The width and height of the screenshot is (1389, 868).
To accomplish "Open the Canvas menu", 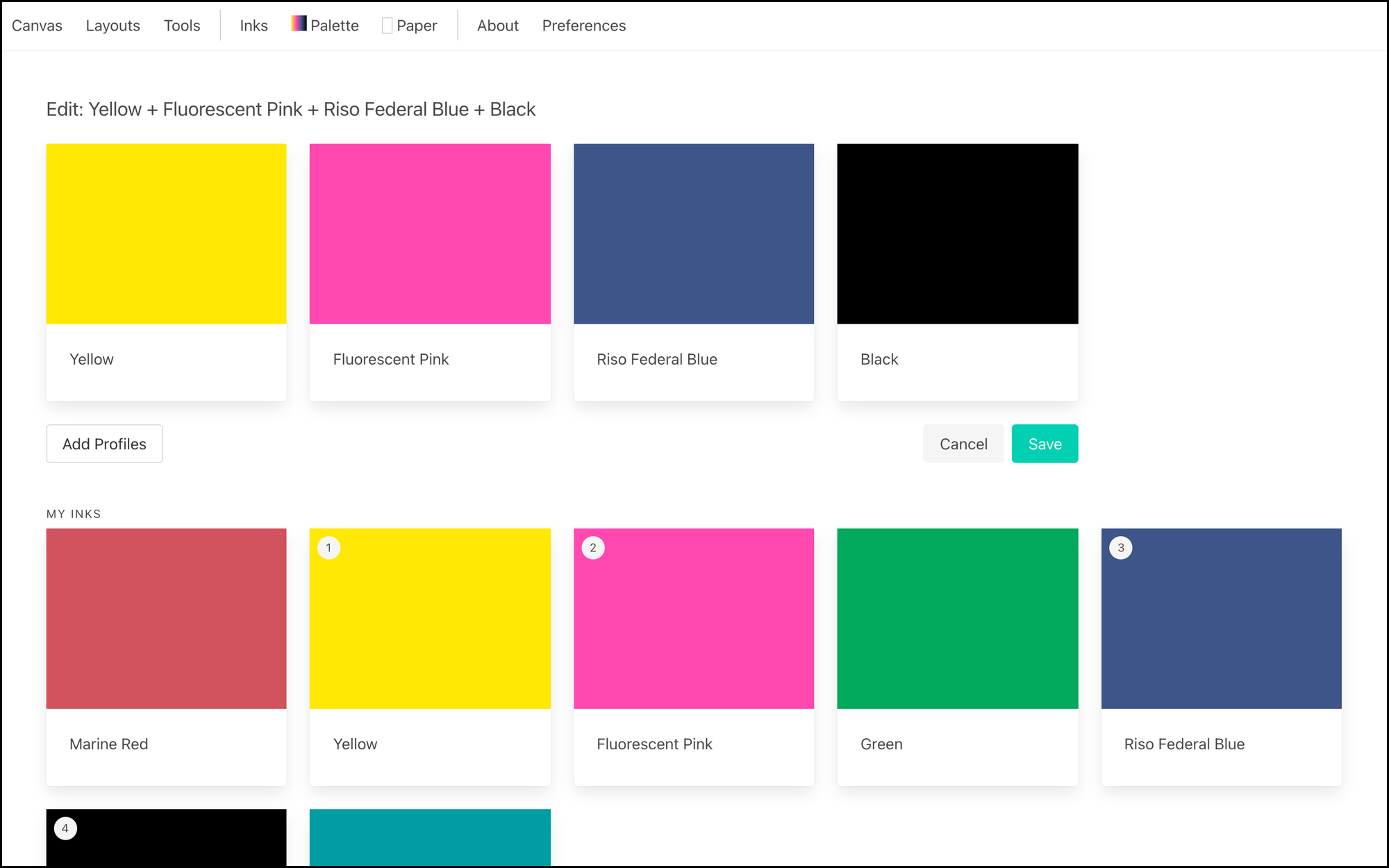I will pyautogui.click(x=37, y=26).
